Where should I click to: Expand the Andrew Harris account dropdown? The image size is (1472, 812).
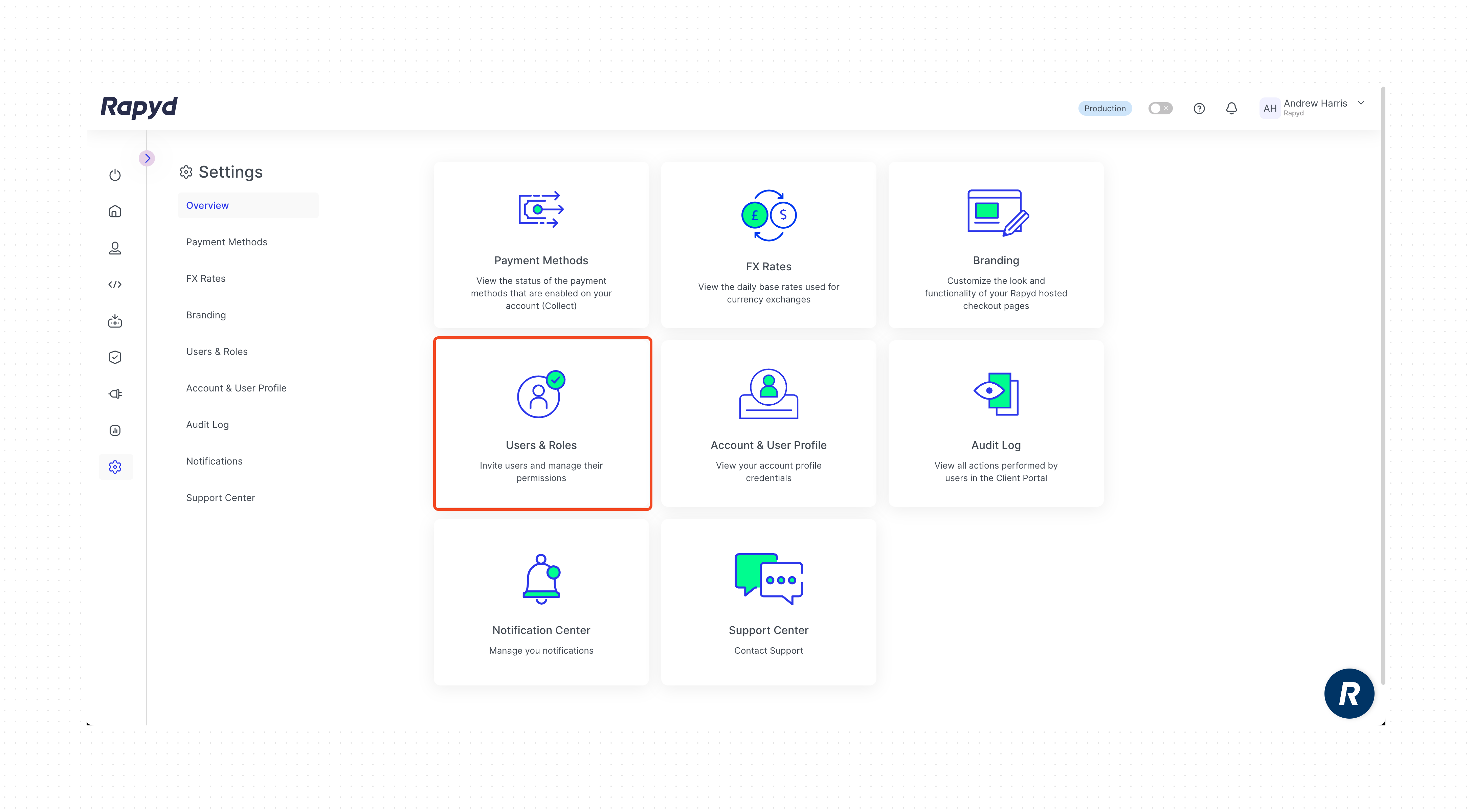1361,104
